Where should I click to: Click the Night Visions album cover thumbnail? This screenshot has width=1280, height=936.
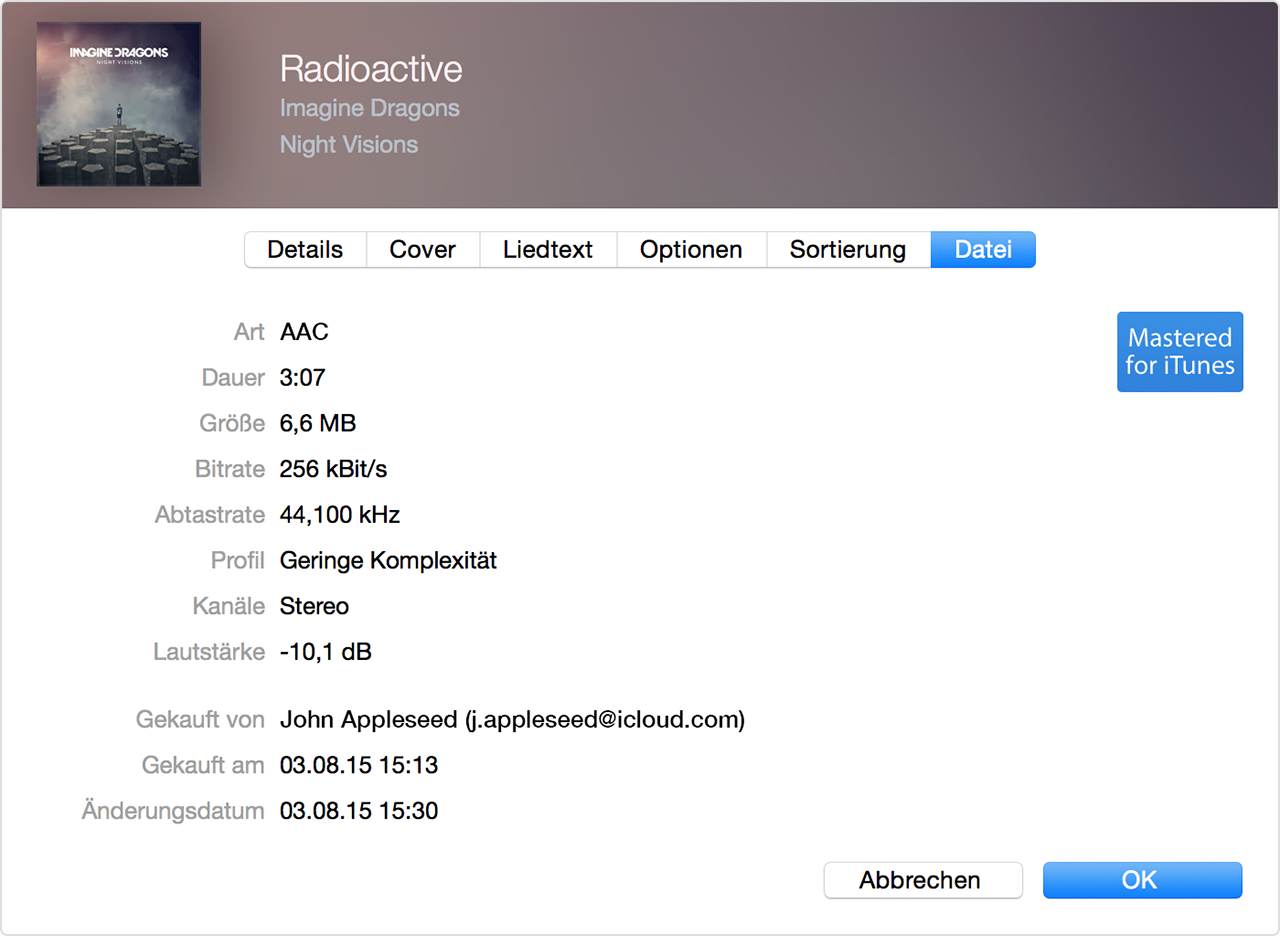point(119,104)
